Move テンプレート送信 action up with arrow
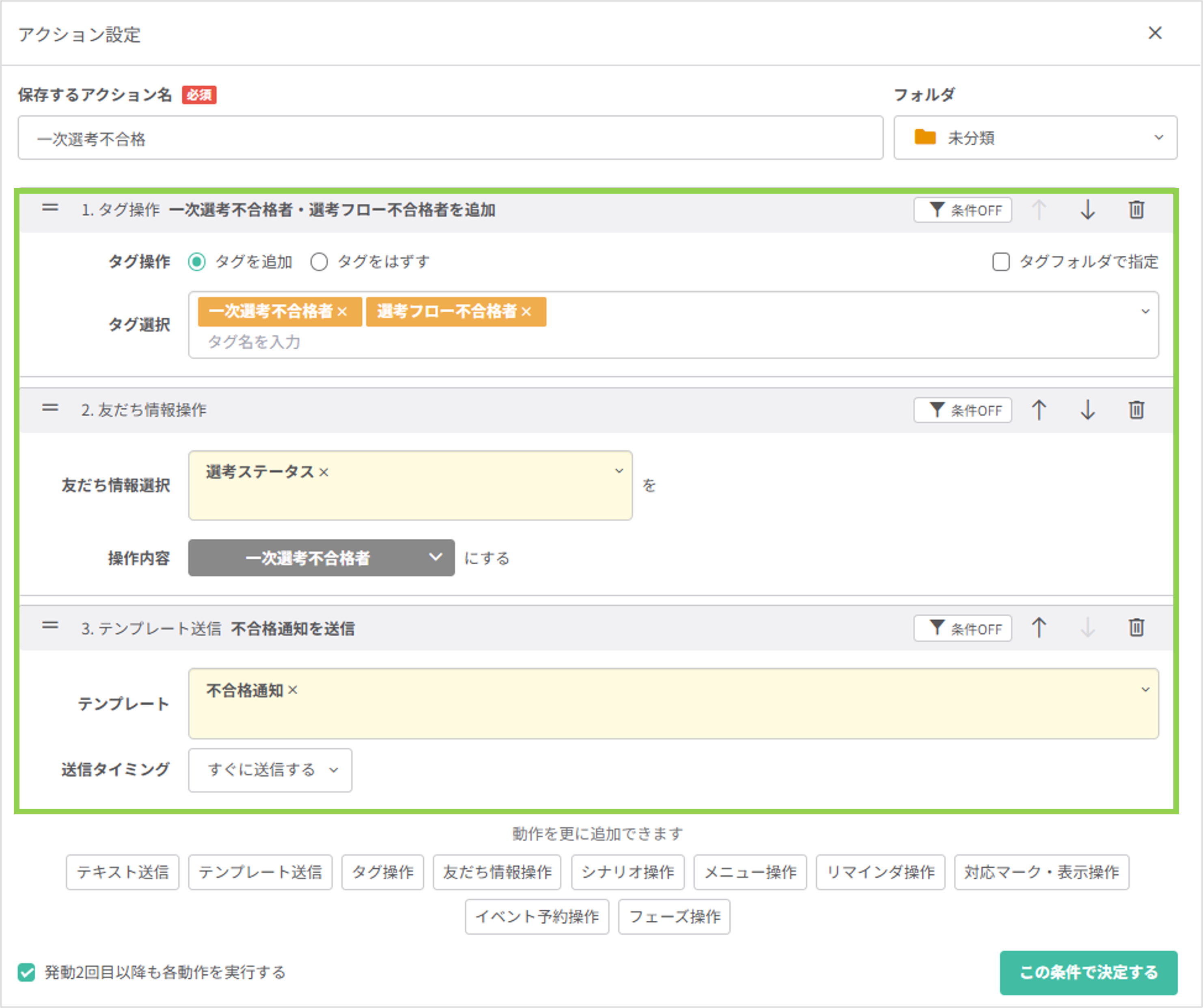The width and height of the screenshot is (1203, 1008). point(1039,628)
